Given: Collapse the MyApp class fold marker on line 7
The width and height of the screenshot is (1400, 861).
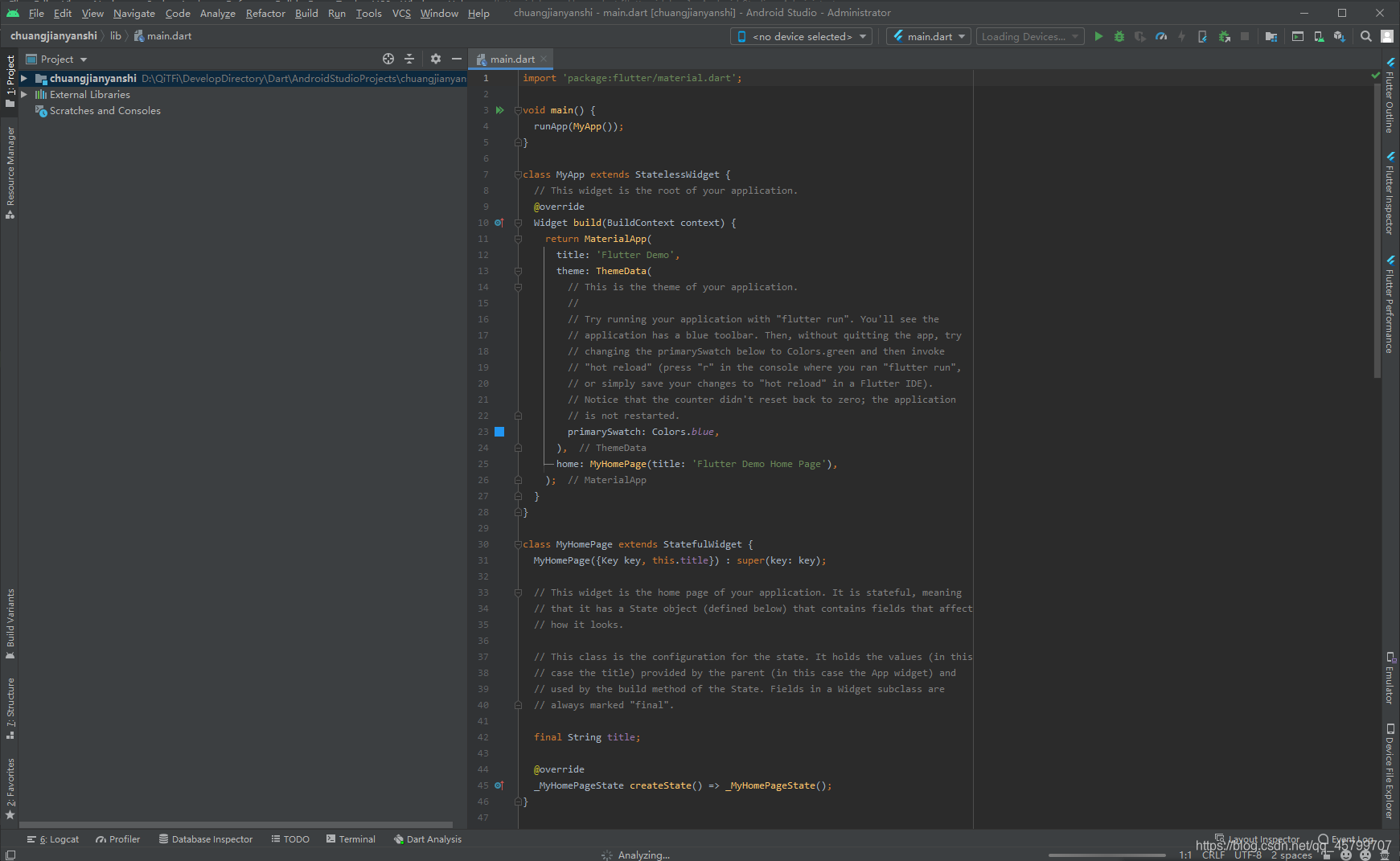Looking at the screenshot, I should click(518, 174).
